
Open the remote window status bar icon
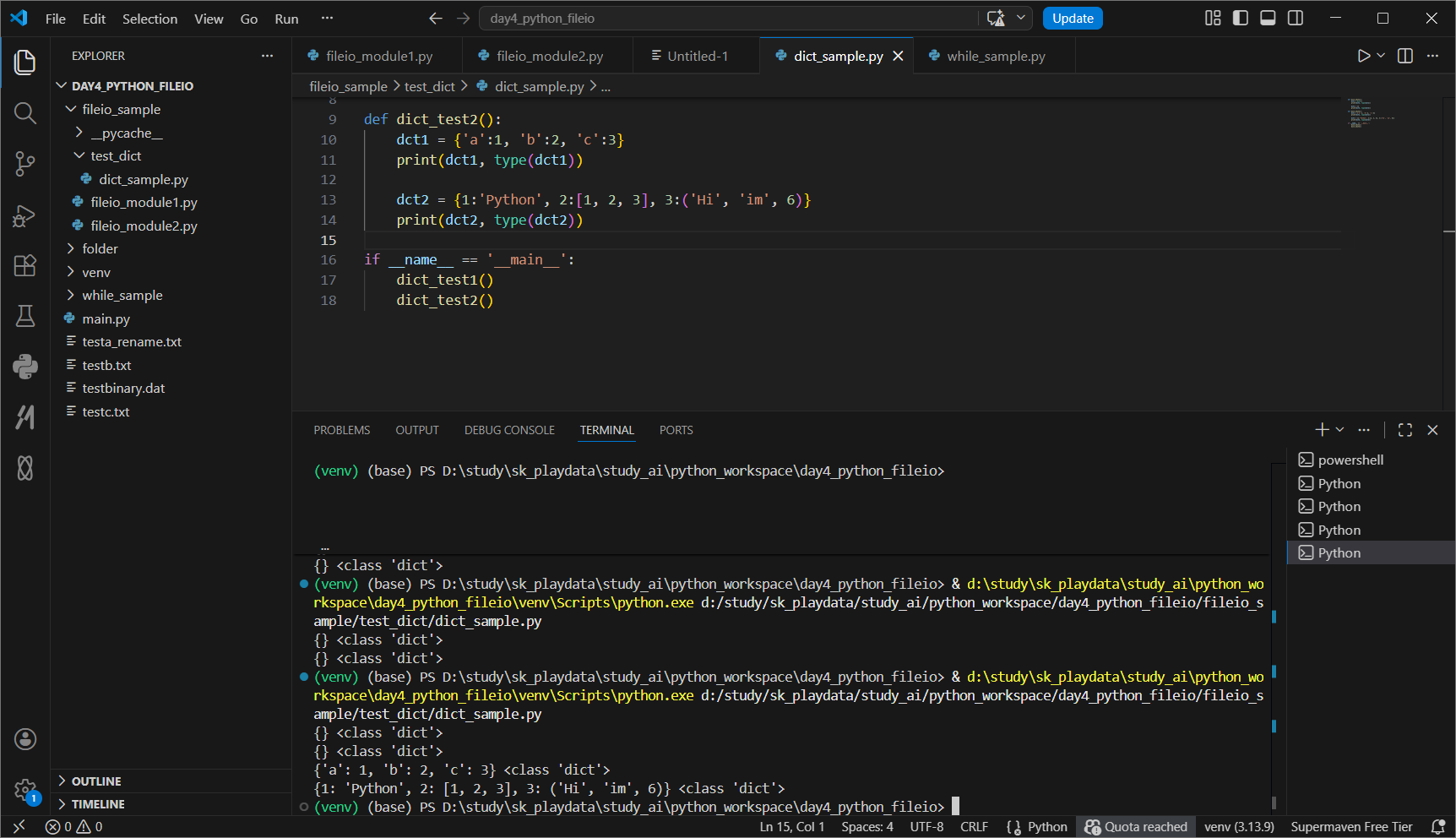click(x=19, y=827)
